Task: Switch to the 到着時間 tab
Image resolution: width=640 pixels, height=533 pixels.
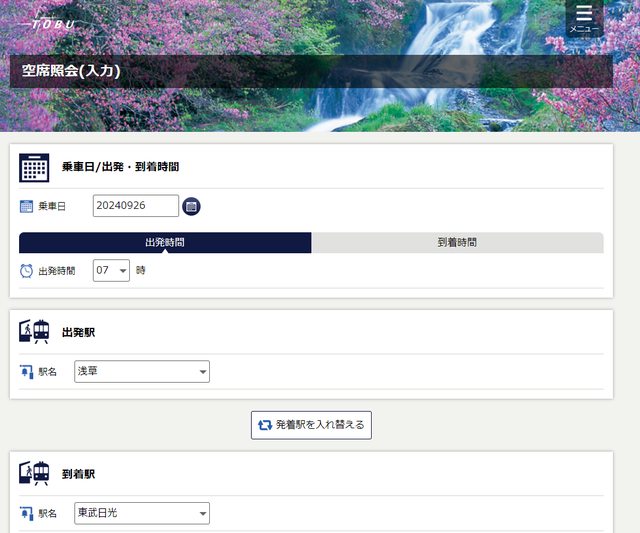Action: tap(457, 243)
